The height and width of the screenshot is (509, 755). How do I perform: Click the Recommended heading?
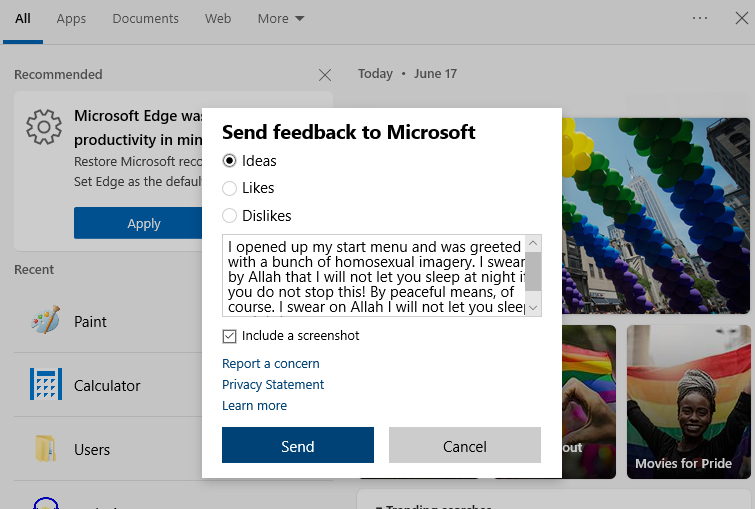click(x=58, y=75)
